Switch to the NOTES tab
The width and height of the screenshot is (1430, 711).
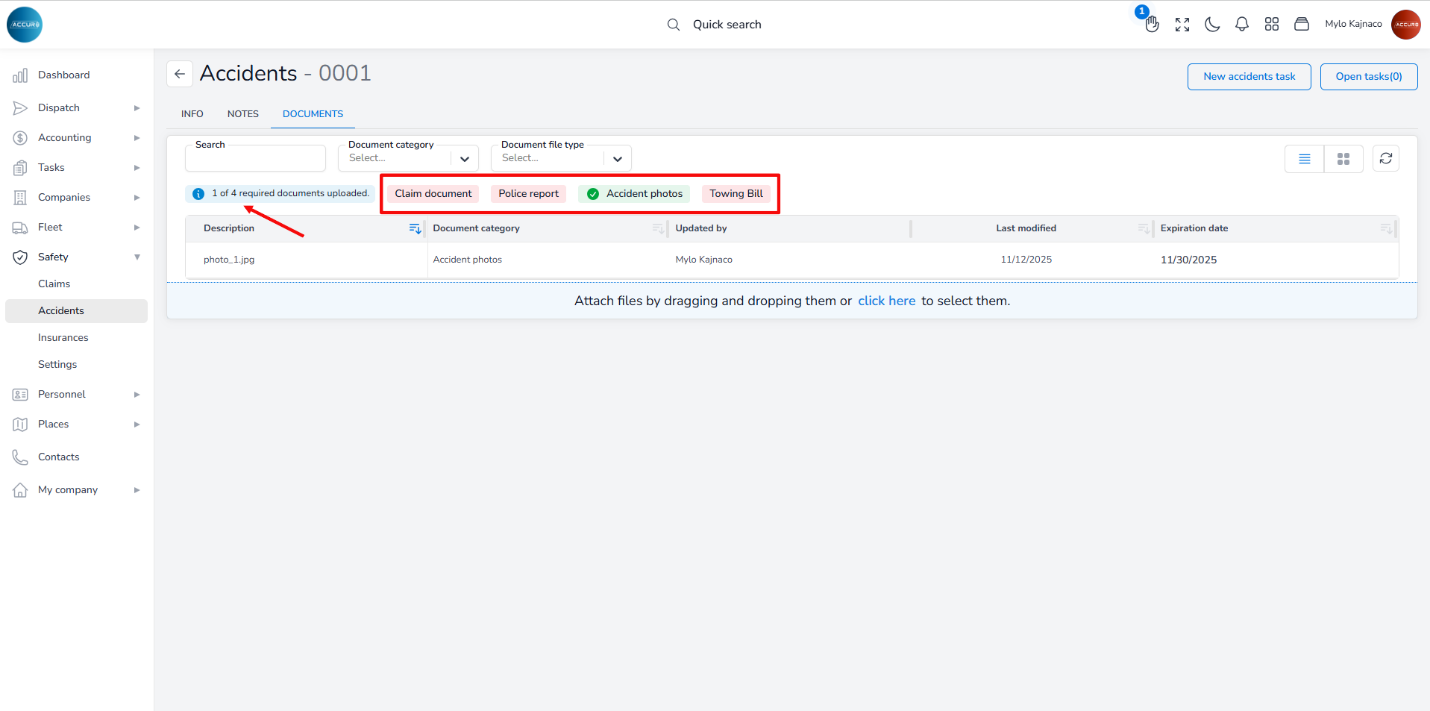point(242,114)
